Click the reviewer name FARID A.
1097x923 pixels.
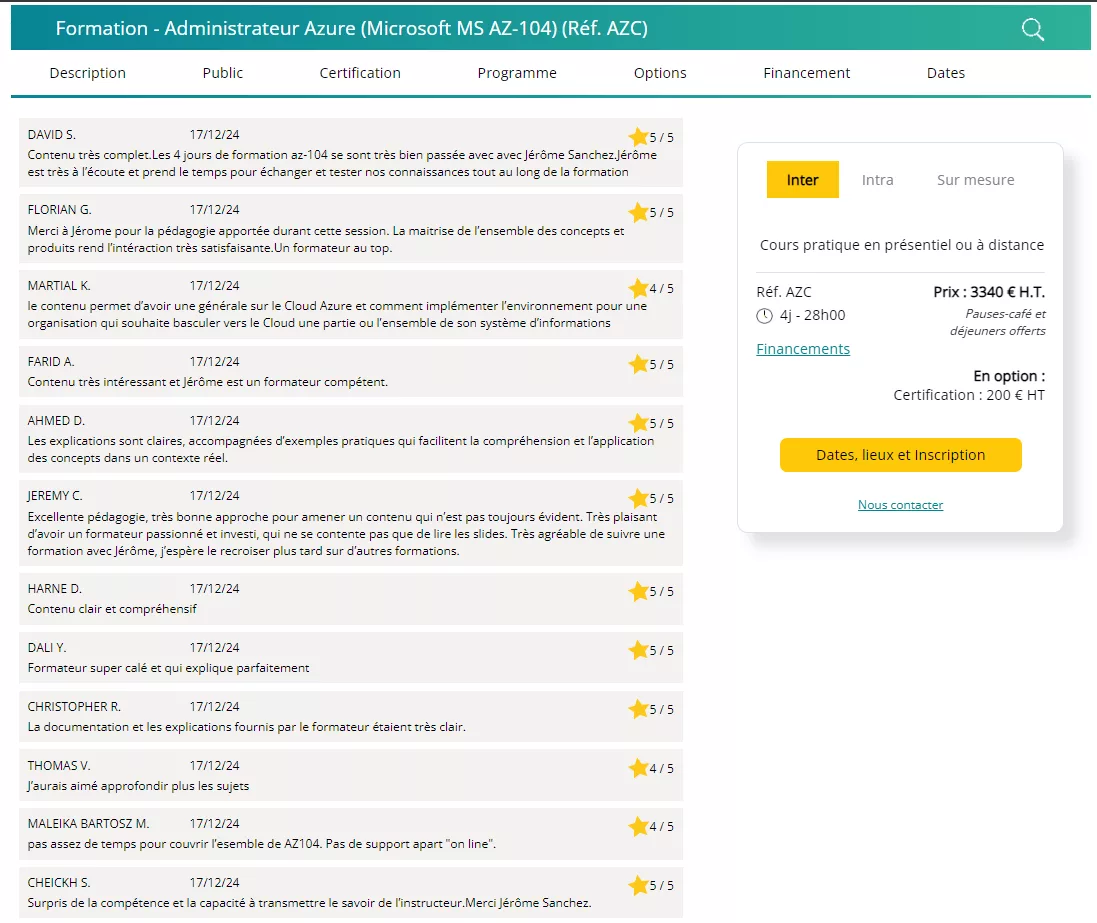click(x=51, y=361)
